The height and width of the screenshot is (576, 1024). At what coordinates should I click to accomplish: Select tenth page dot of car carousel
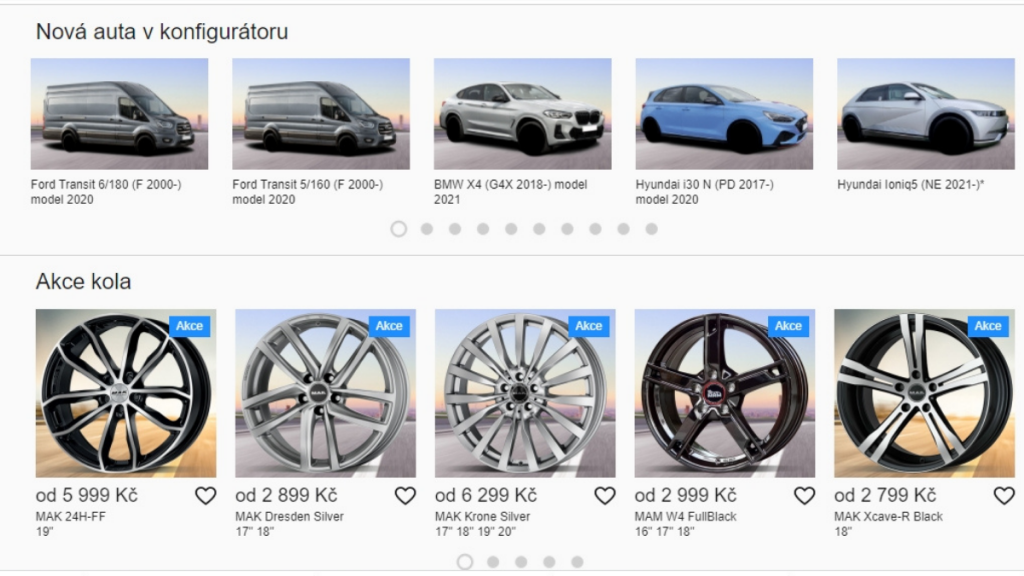pyautogui.click(x=652, y=229)
